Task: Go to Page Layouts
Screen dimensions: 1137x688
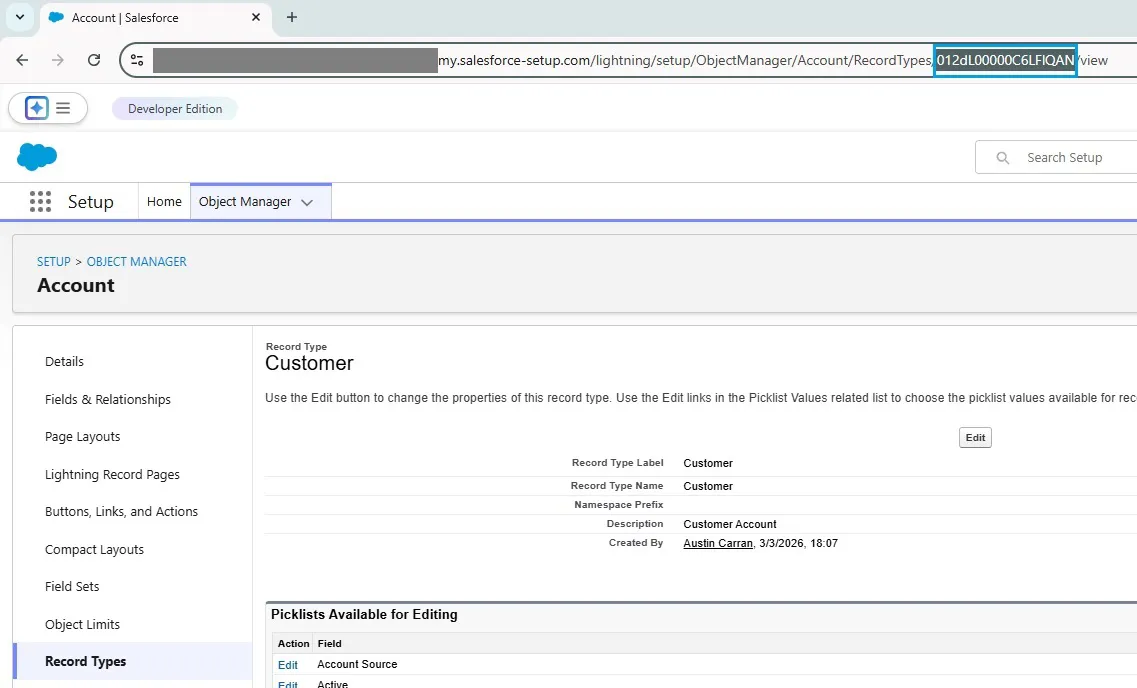Action: tap(83, 436)
